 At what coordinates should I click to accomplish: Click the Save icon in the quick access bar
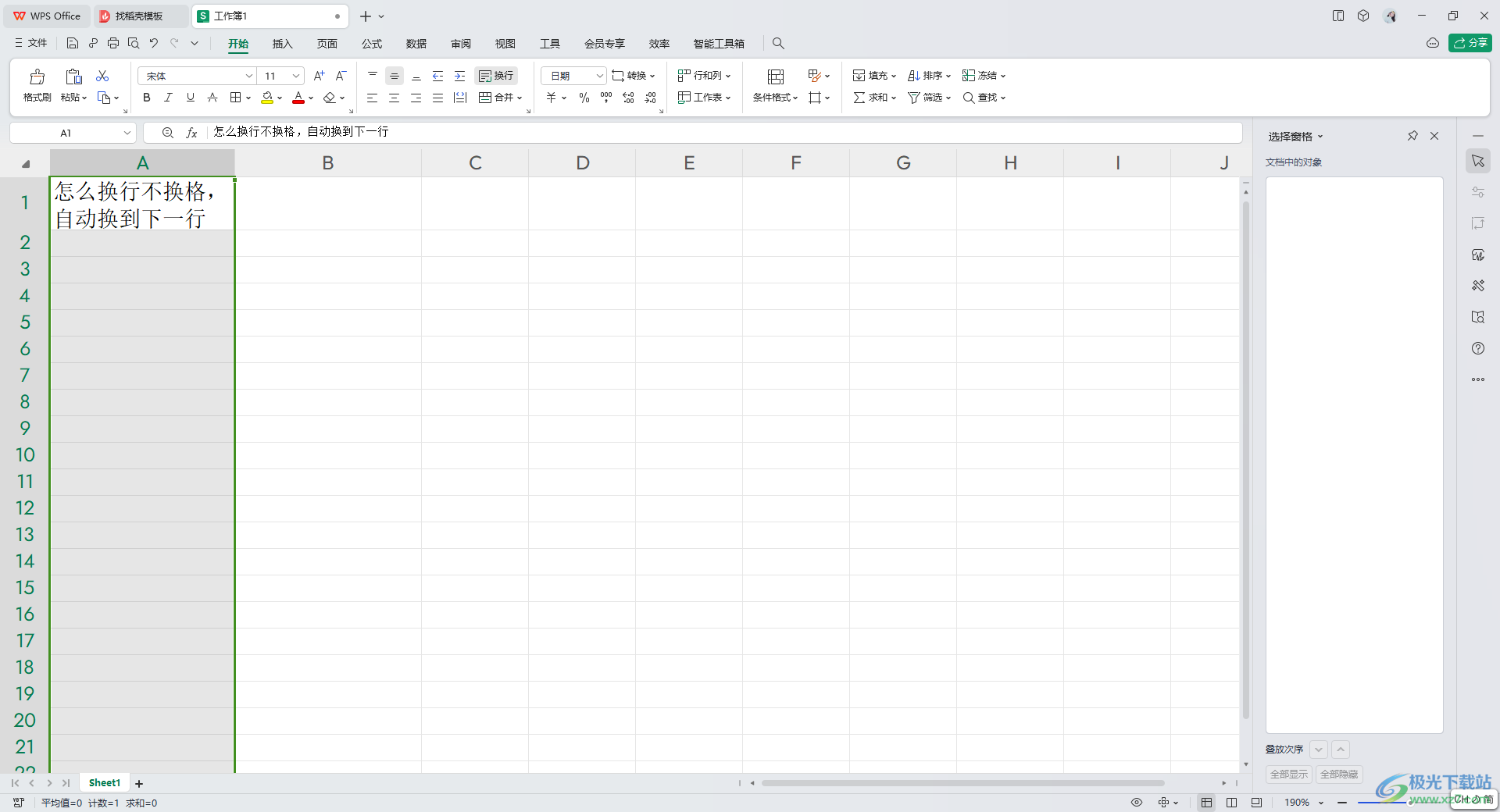tap(73, 43)
